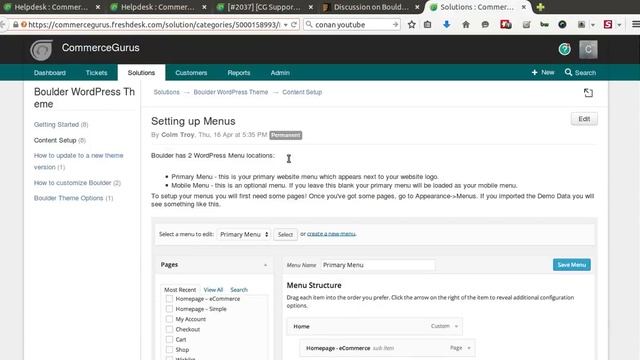Viewport: 640px width, 360px height.
Task: Open the downloads arrow icon
Action: click(447, 24)
